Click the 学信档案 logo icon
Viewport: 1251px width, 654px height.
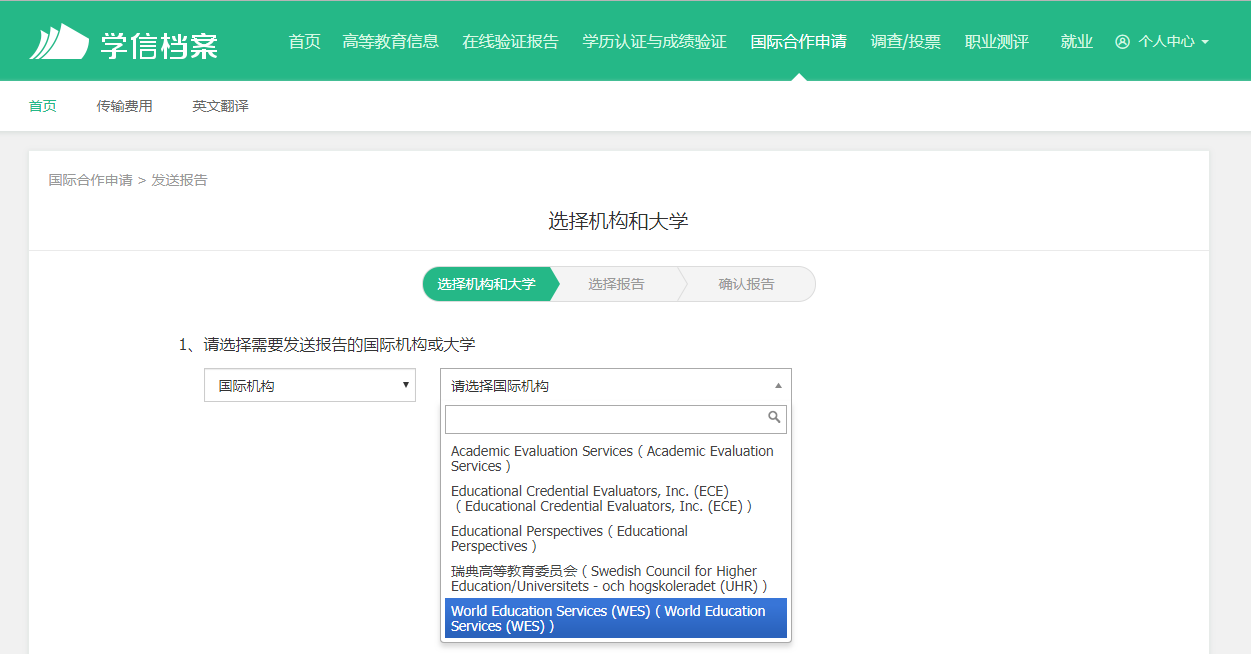pyautogui.click(x=59, y=41)
